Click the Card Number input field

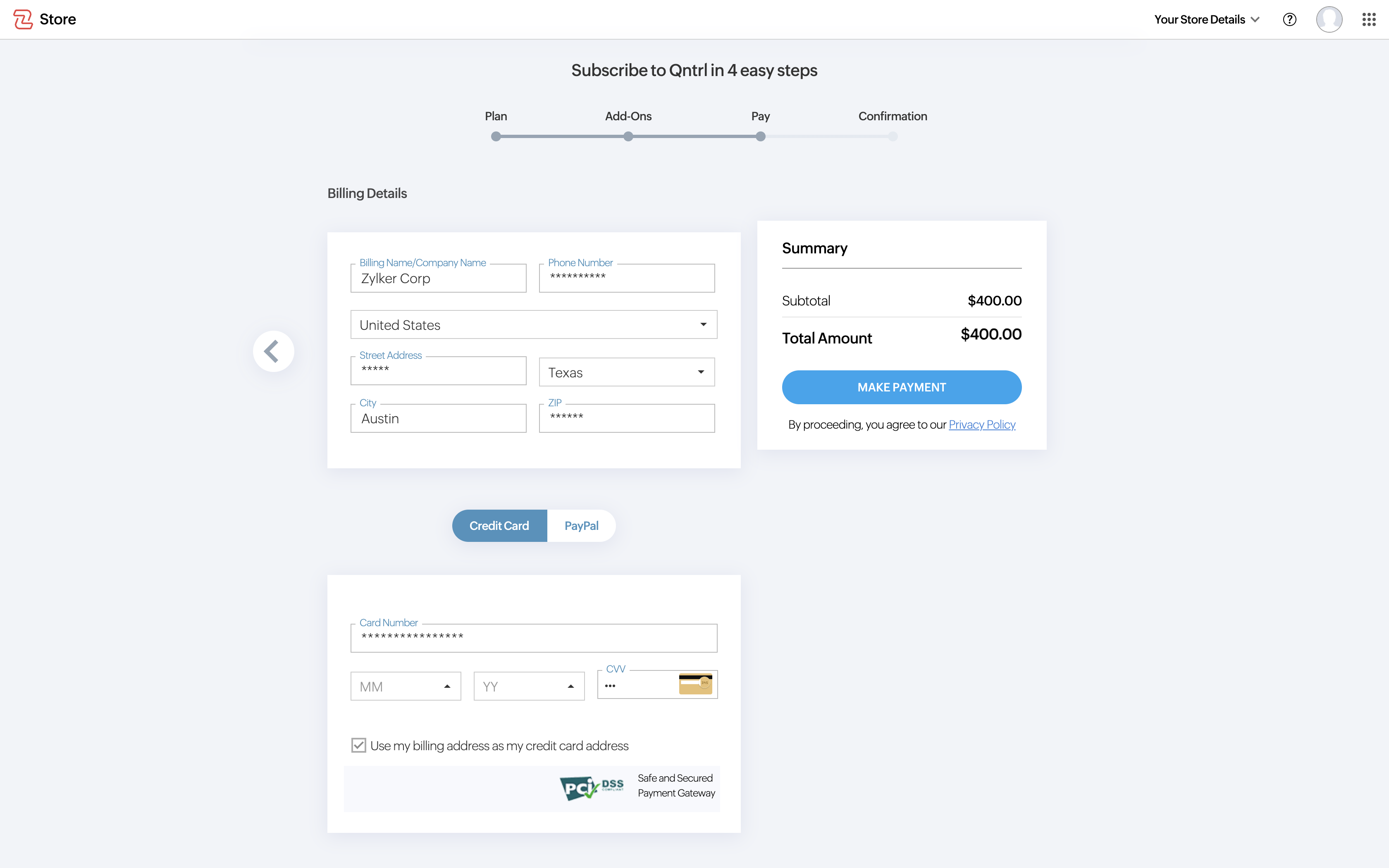[533, 638]
